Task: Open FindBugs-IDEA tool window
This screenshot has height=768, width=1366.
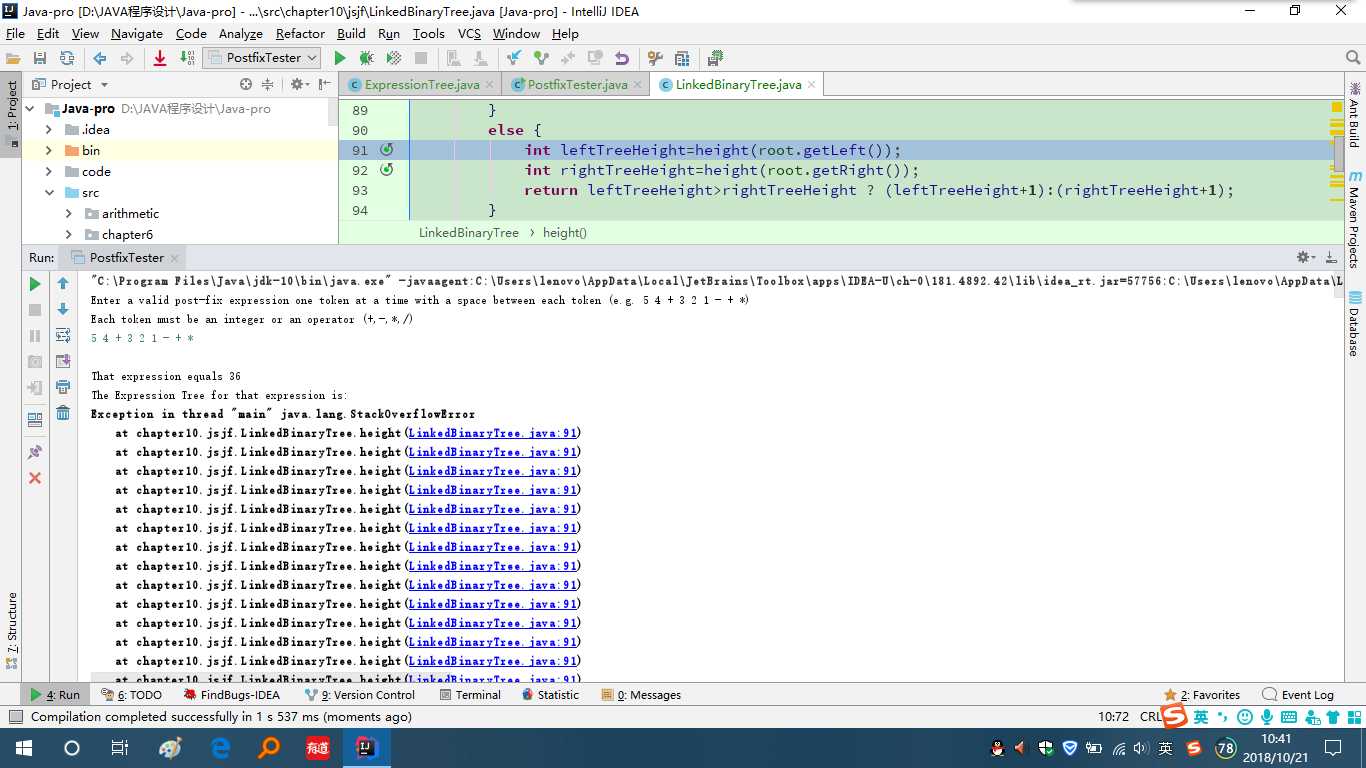Action: click(232, 695)
